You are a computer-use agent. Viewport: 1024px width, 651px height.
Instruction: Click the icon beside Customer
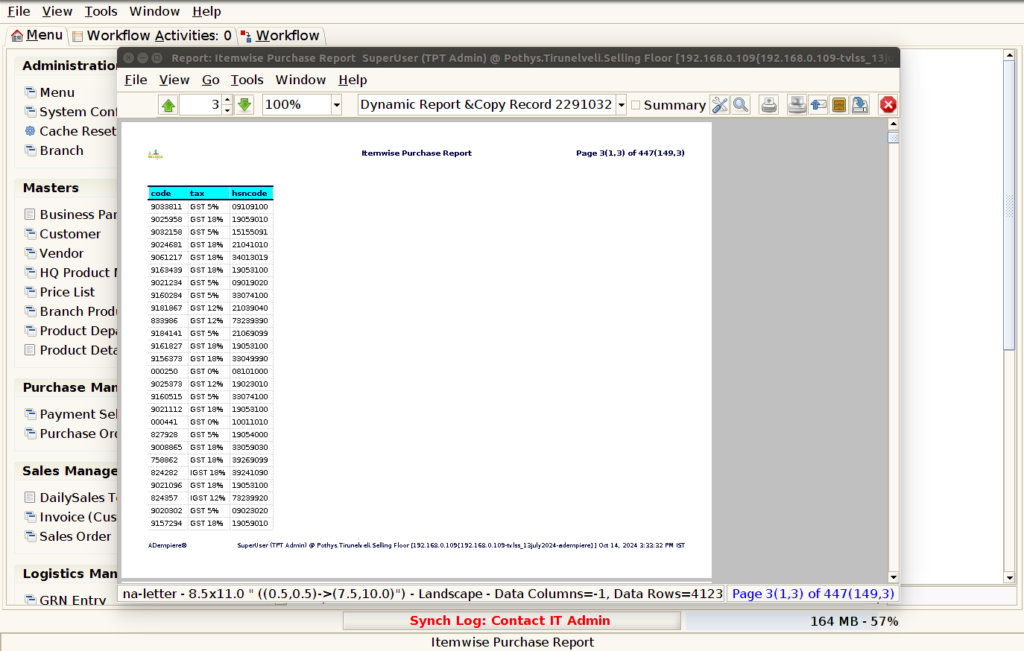30,233
